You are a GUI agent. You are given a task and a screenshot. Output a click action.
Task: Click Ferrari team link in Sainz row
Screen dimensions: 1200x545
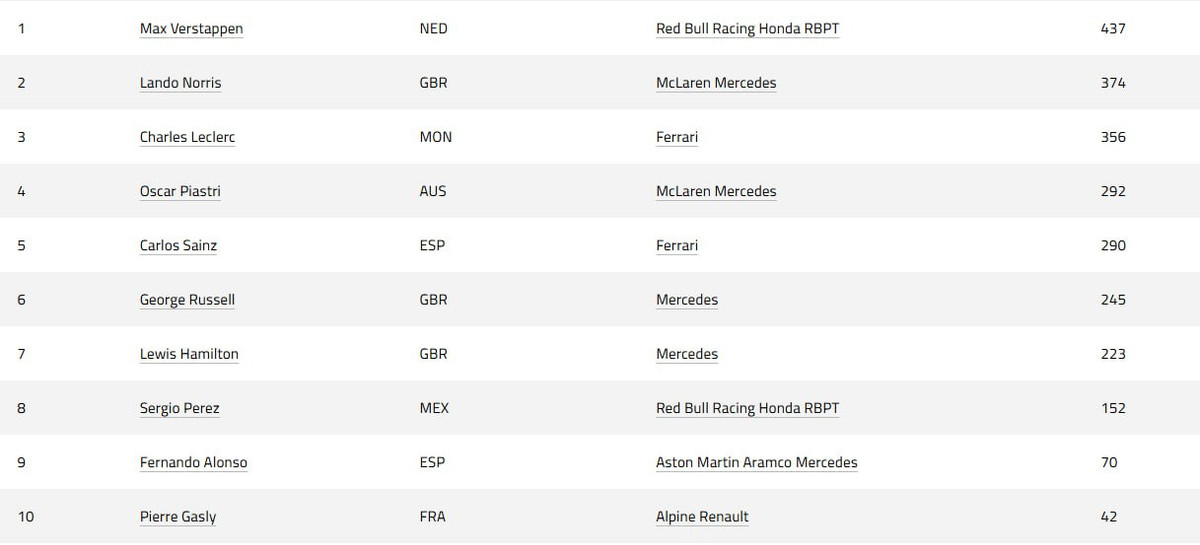[677, 245]
